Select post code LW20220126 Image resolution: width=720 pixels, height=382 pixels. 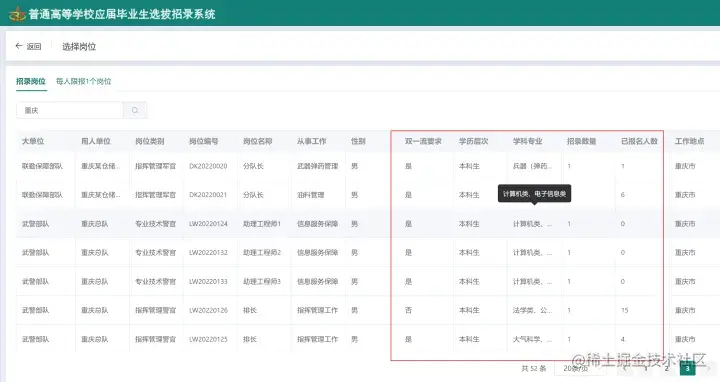(208, 310)
